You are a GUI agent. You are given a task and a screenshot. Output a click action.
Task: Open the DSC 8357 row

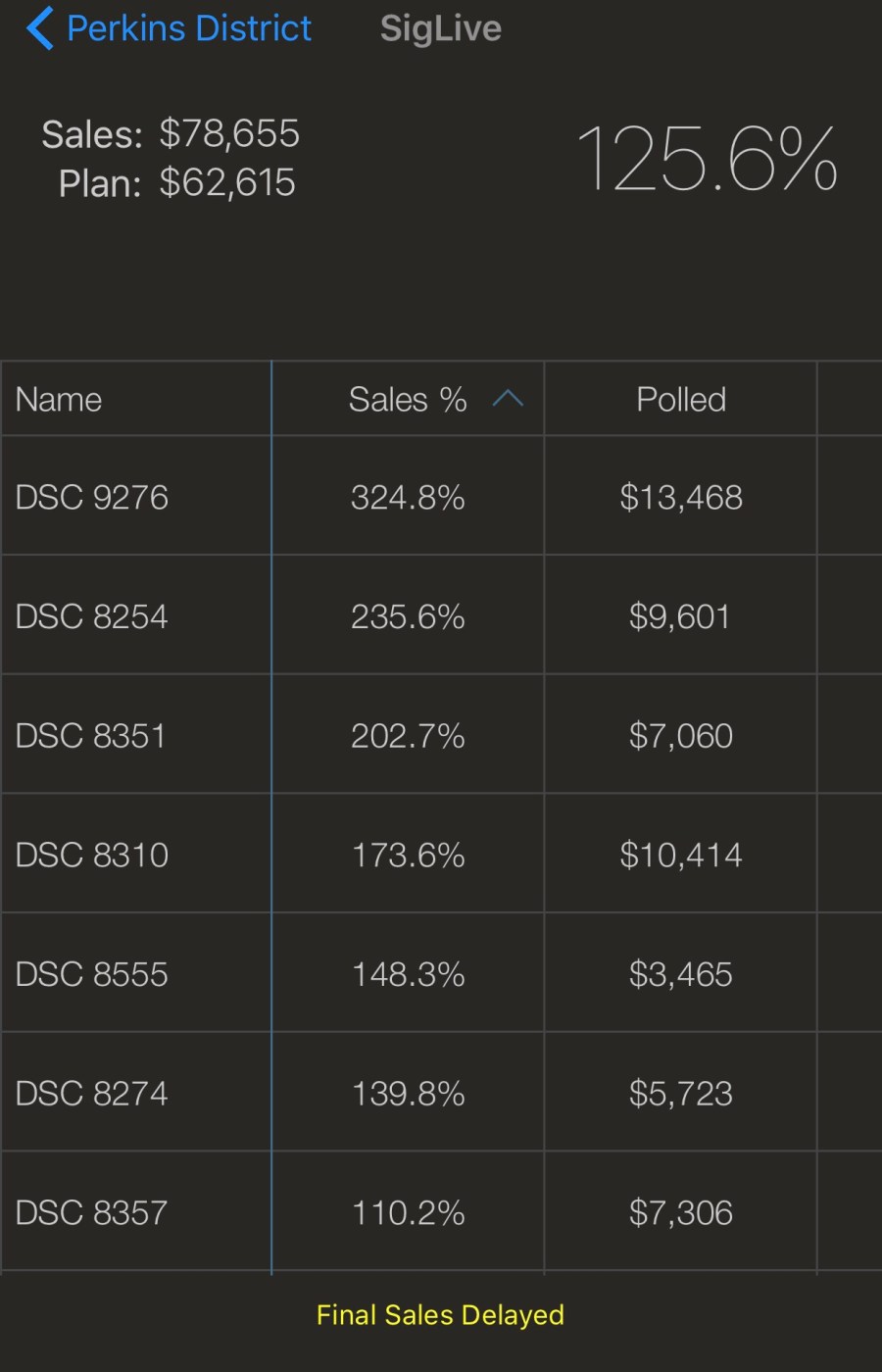pyautogui.click(x=92, y=1212)
